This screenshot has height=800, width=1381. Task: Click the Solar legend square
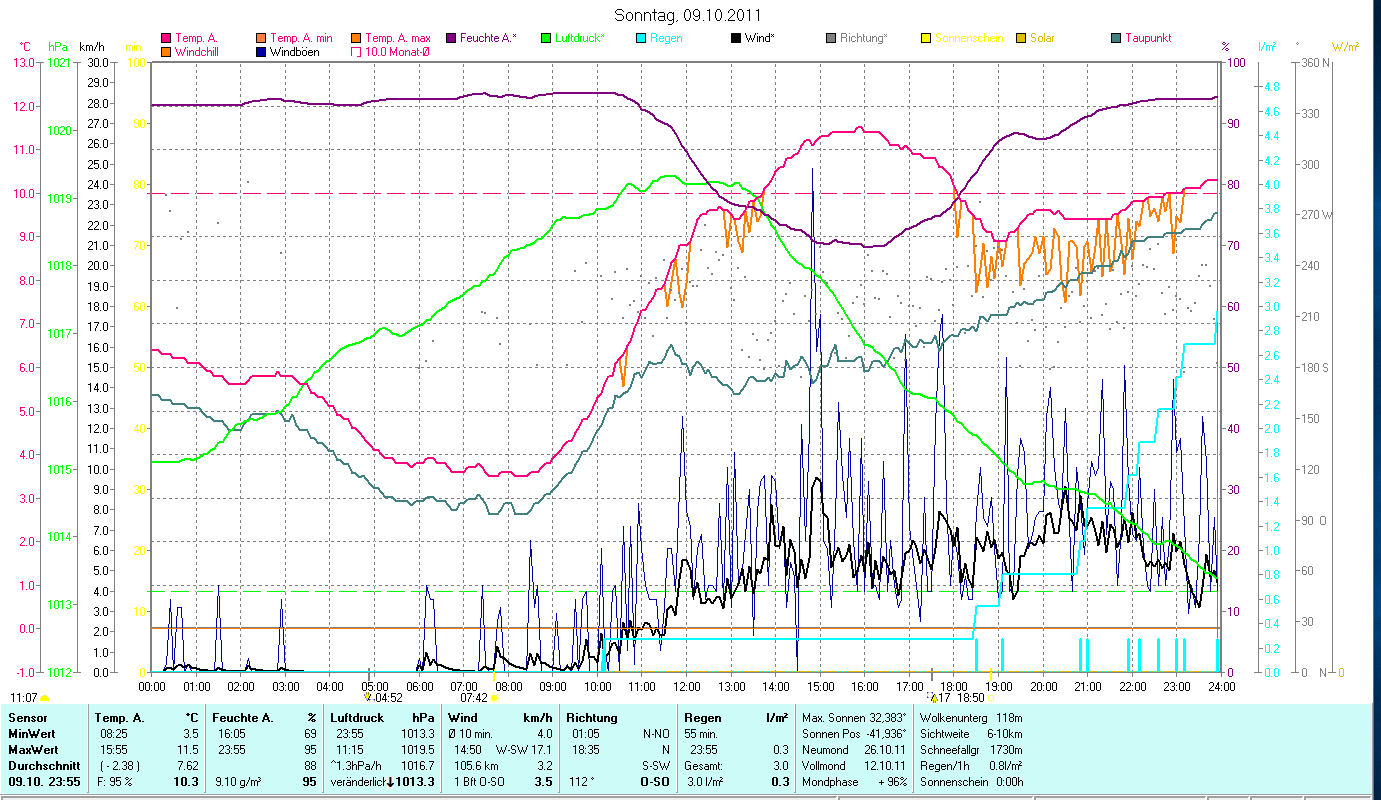point(1021,38)
